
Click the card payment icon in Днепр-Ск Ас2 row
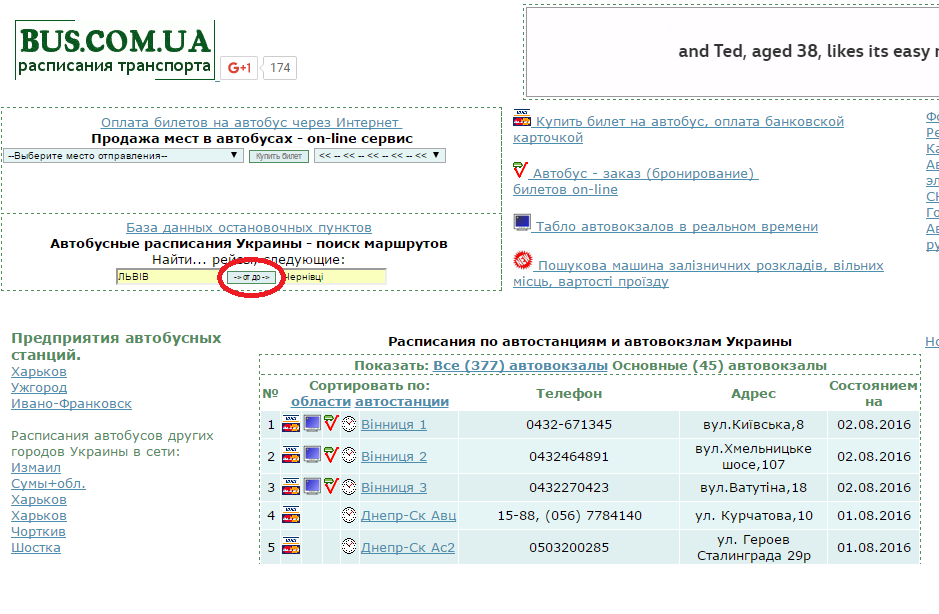click(290, 547)
